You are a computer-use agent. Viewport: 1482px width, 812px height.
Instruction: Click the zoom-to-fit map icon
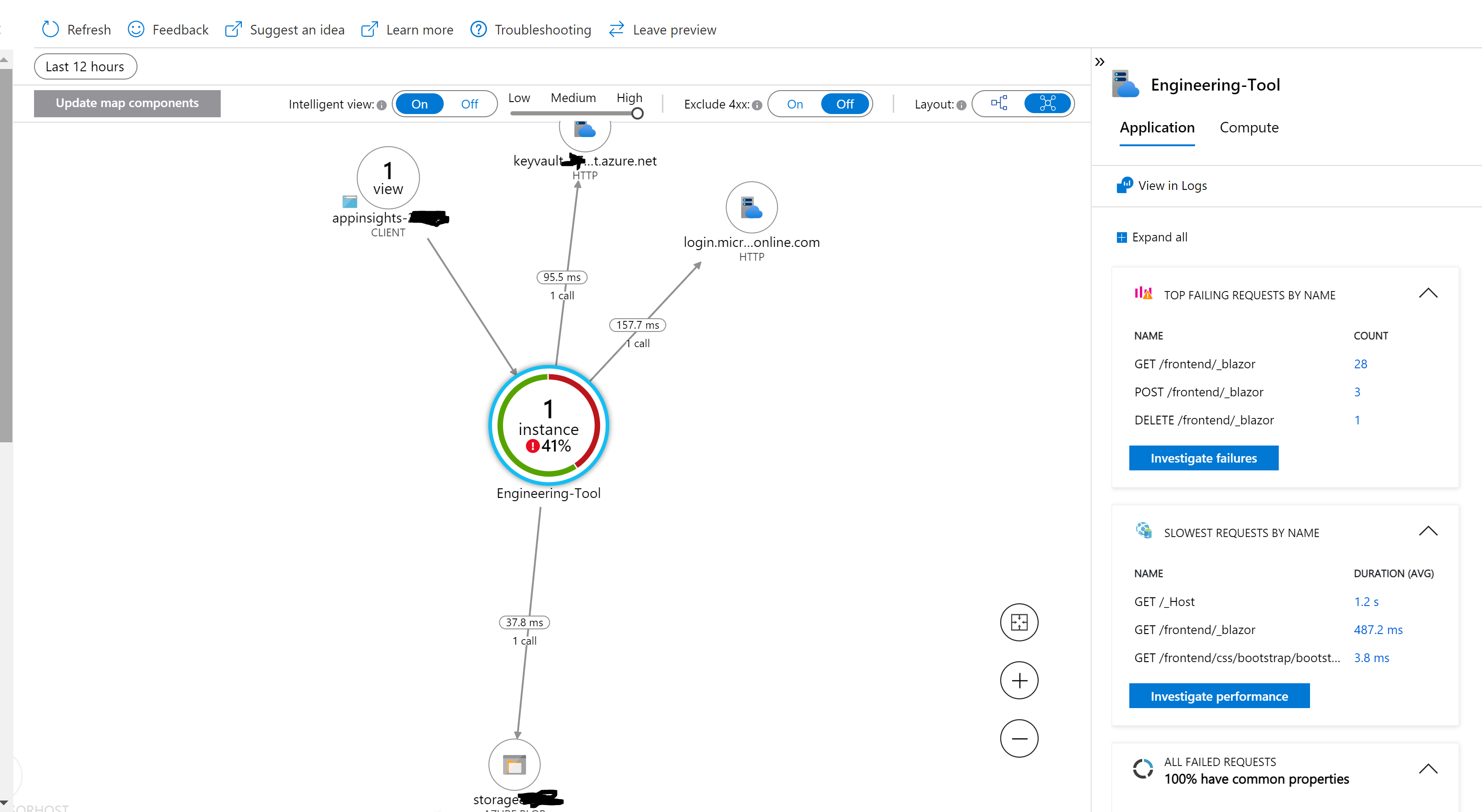pyautogui.click(x=1019, y=622)
